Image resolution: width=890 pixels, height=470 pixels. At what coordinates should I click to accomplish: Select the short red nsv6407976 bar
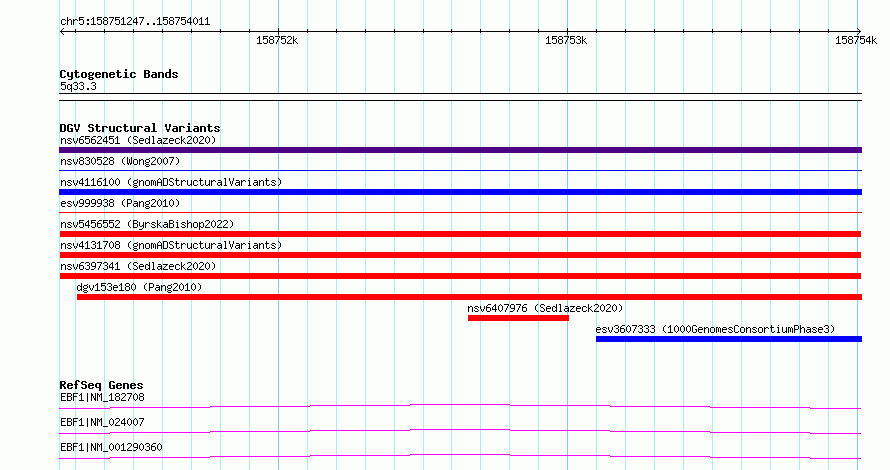point(518,318)
